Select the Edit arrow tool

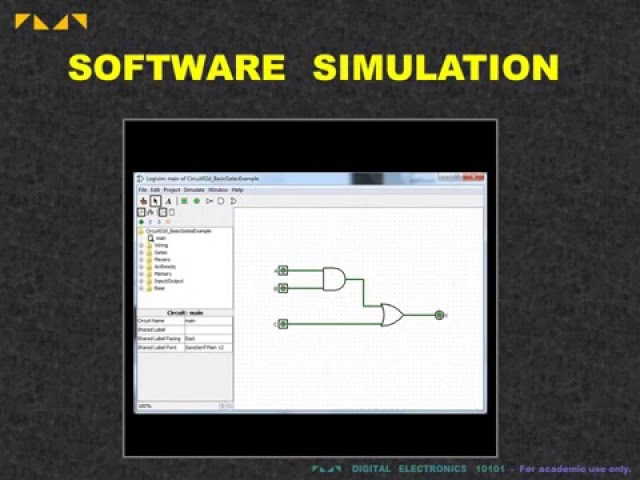155,201
